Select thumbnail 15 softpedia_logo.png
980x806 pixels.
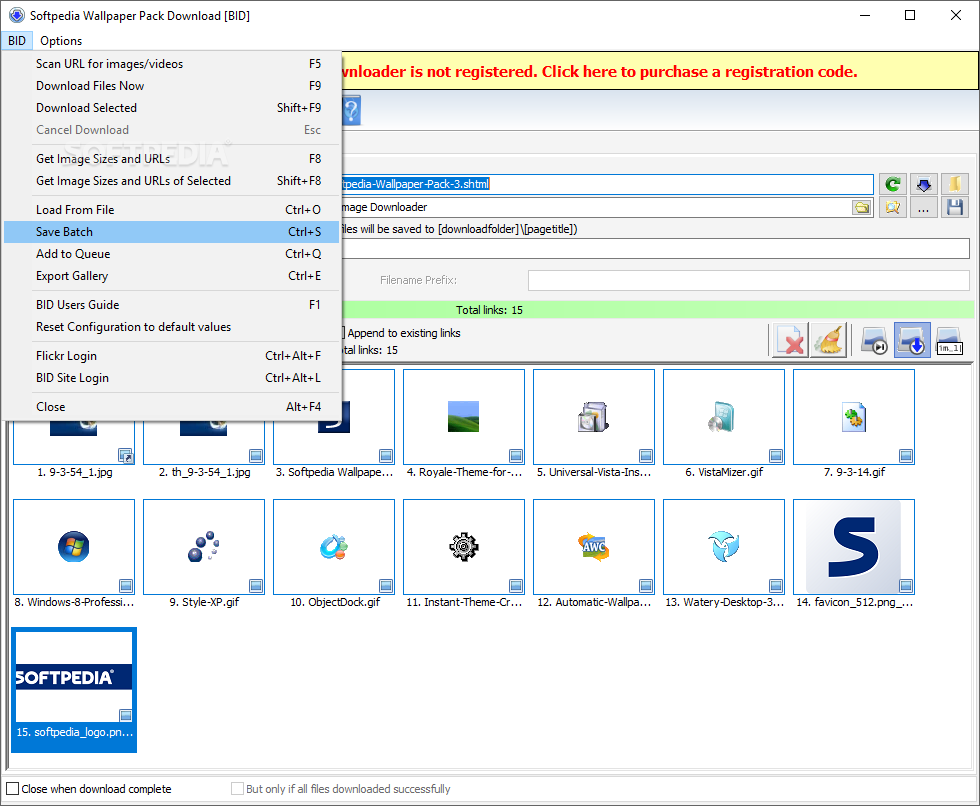[74, 690]
